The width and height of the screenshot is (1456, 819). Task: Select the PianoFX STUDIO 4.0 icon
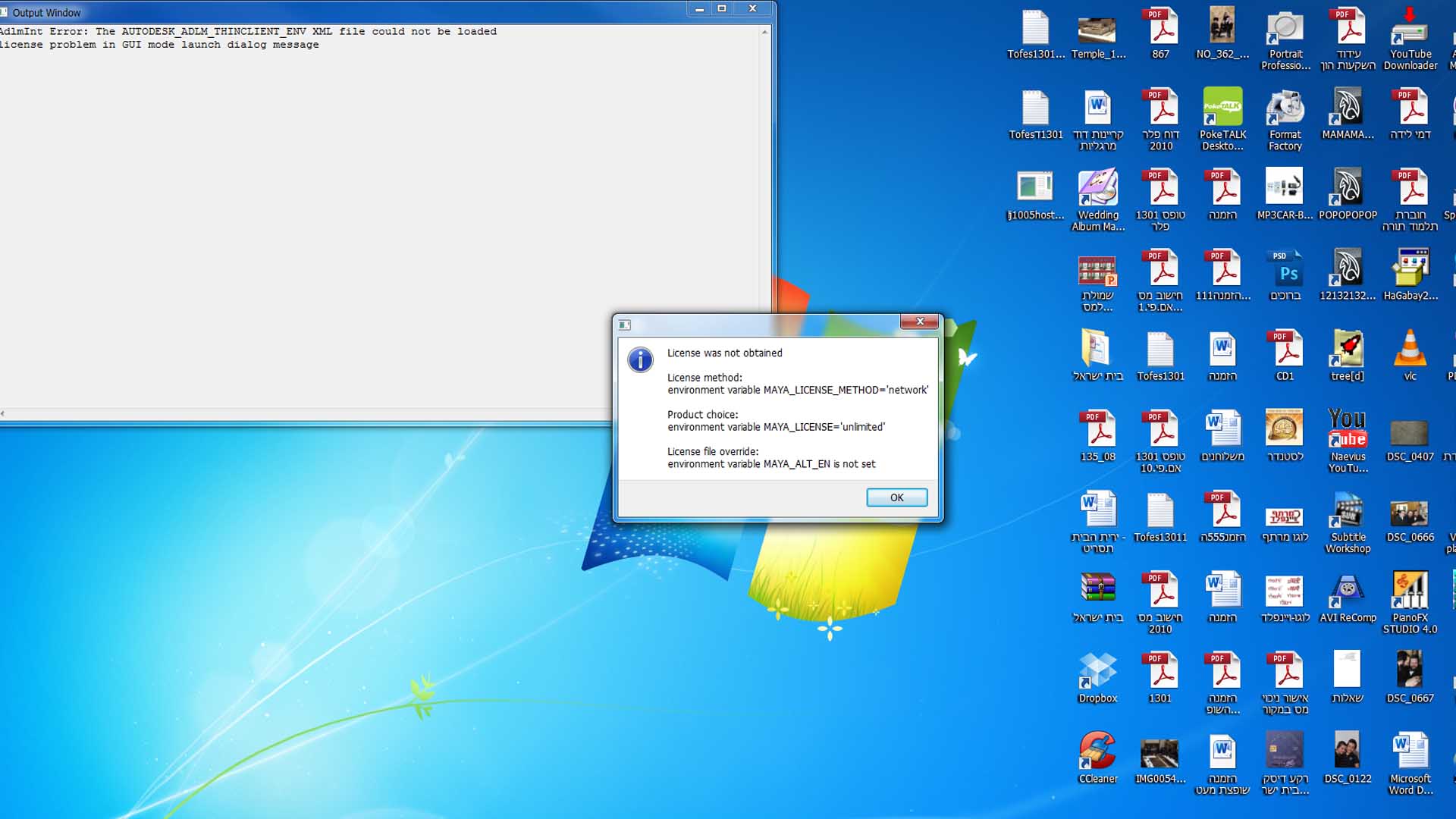click(x=1410, y=591)
